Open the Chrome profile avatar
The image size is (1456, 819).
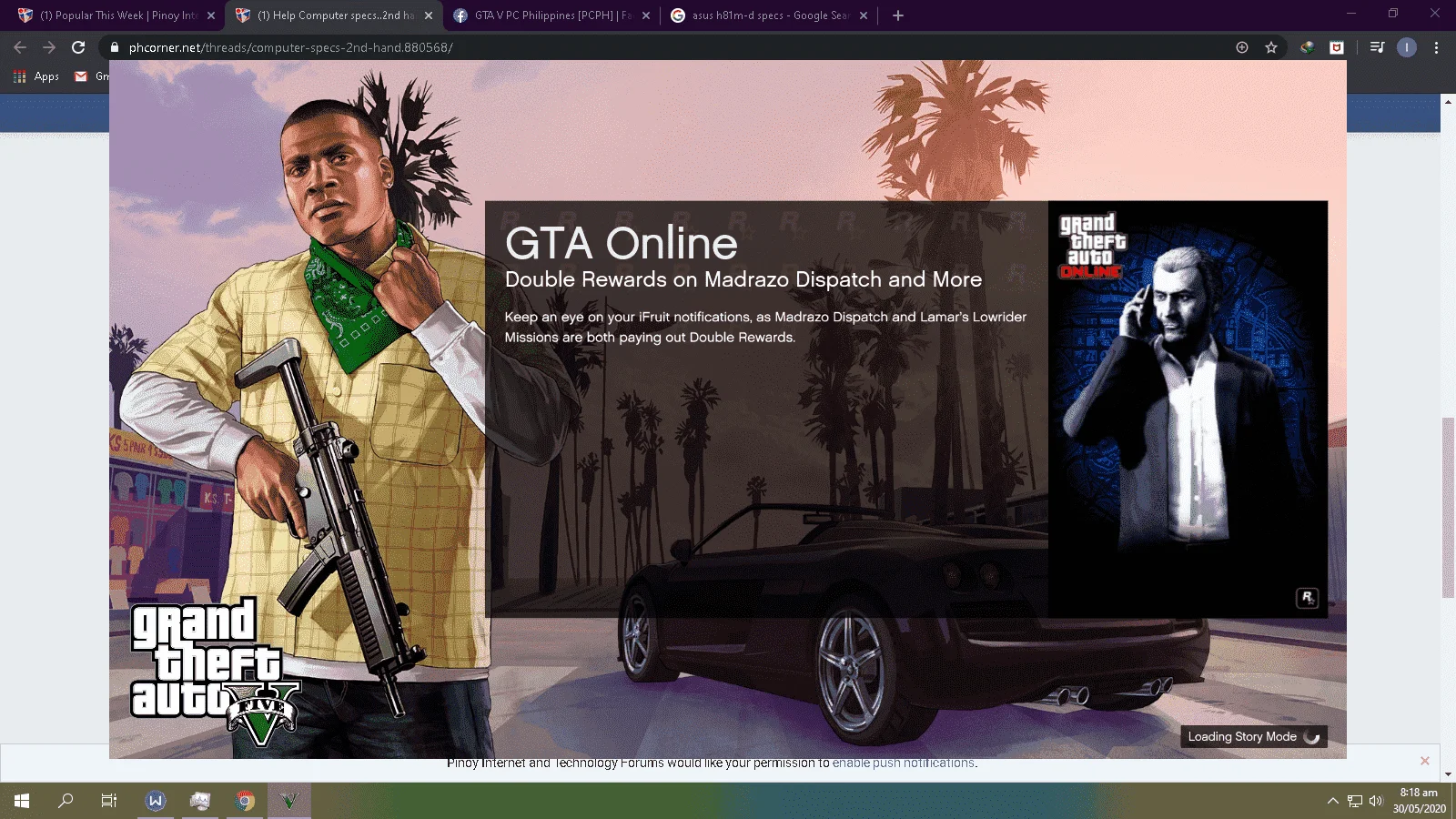click(1407, 47)
